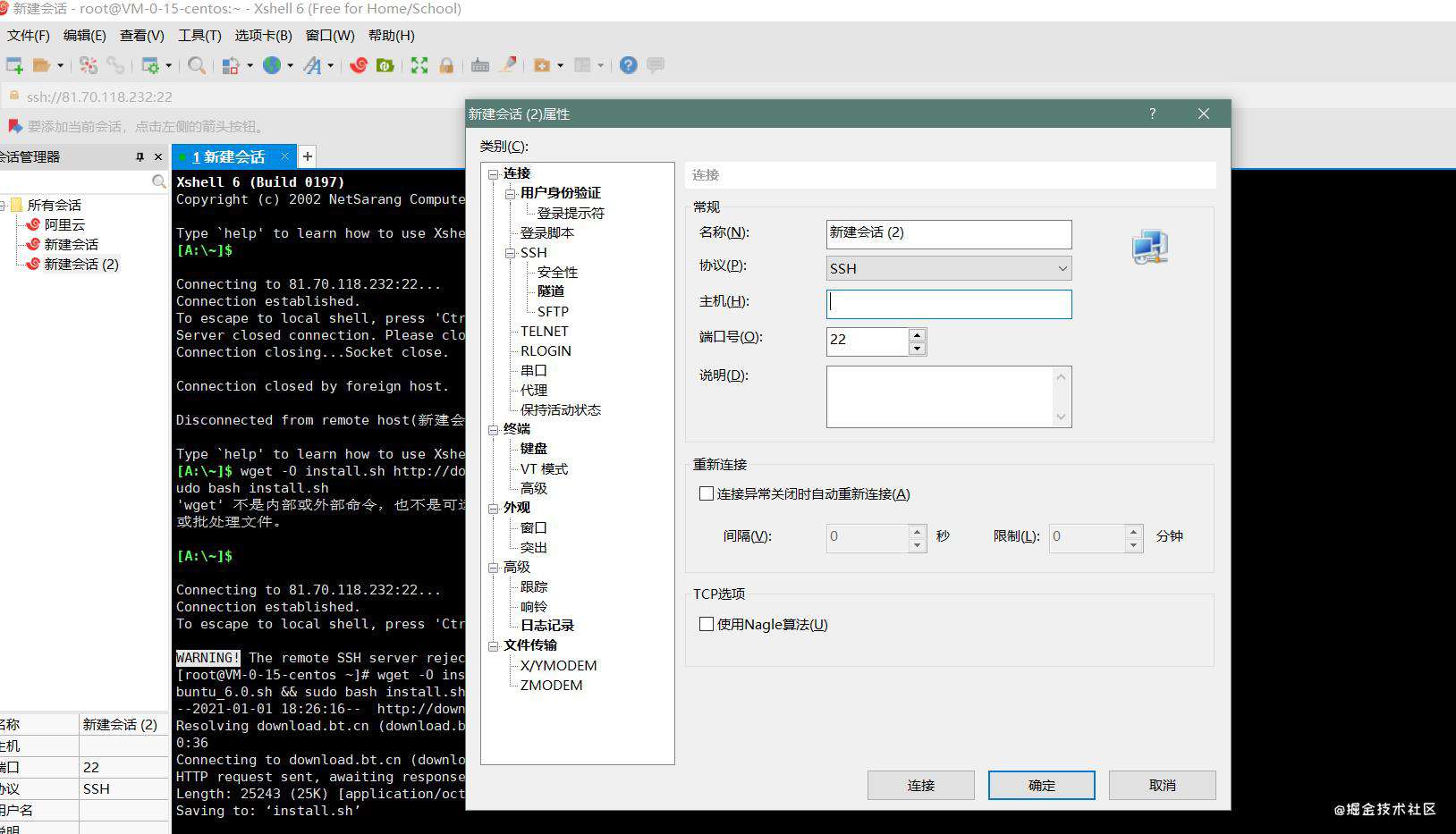1456x834 pixels.
Task: Click the New session toolbar icon
Action: point(14,65)
